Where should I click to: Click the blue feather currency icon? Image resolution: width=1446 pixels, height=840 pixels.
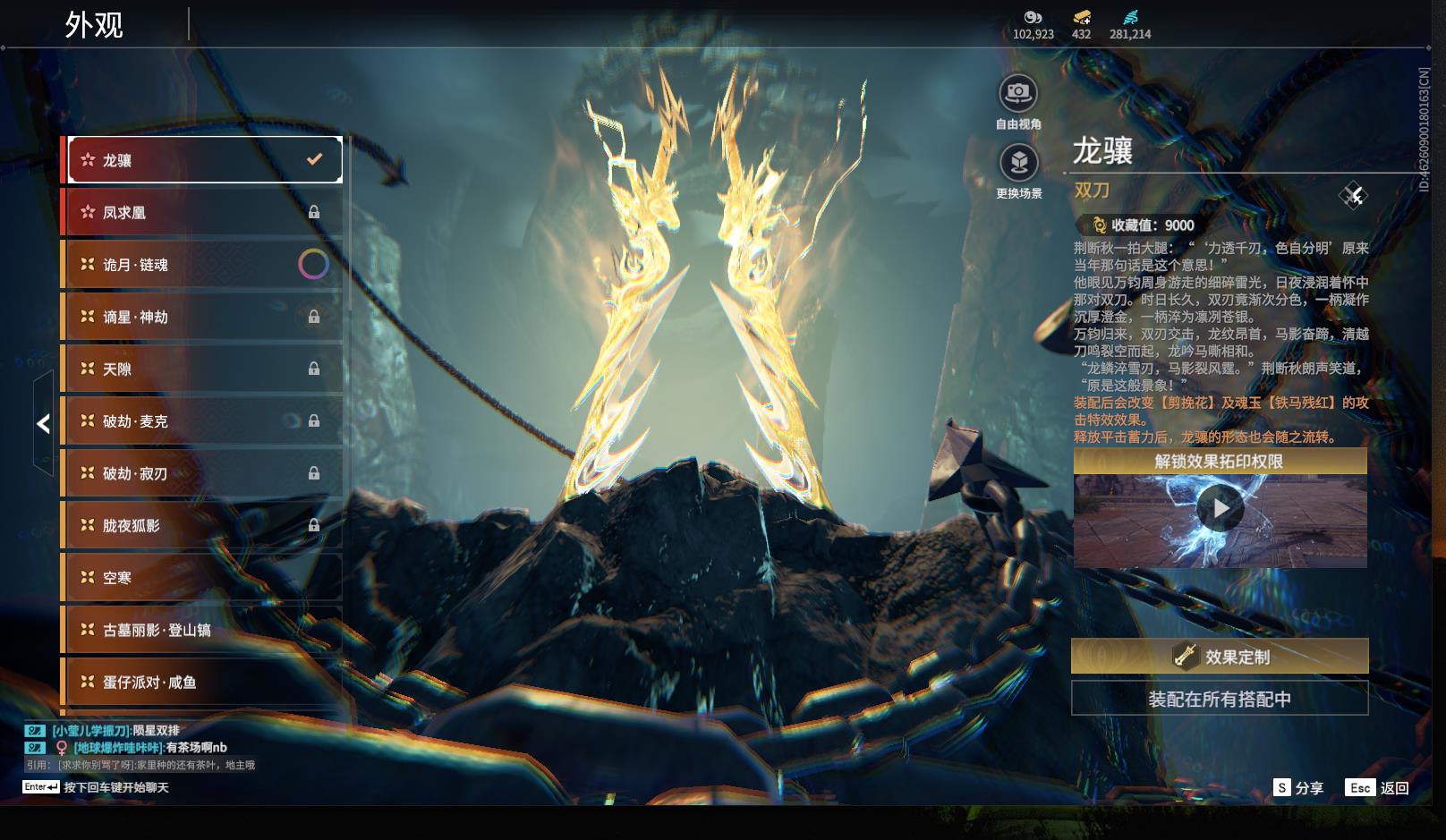pyautogui.click(x=1129, y=17)
